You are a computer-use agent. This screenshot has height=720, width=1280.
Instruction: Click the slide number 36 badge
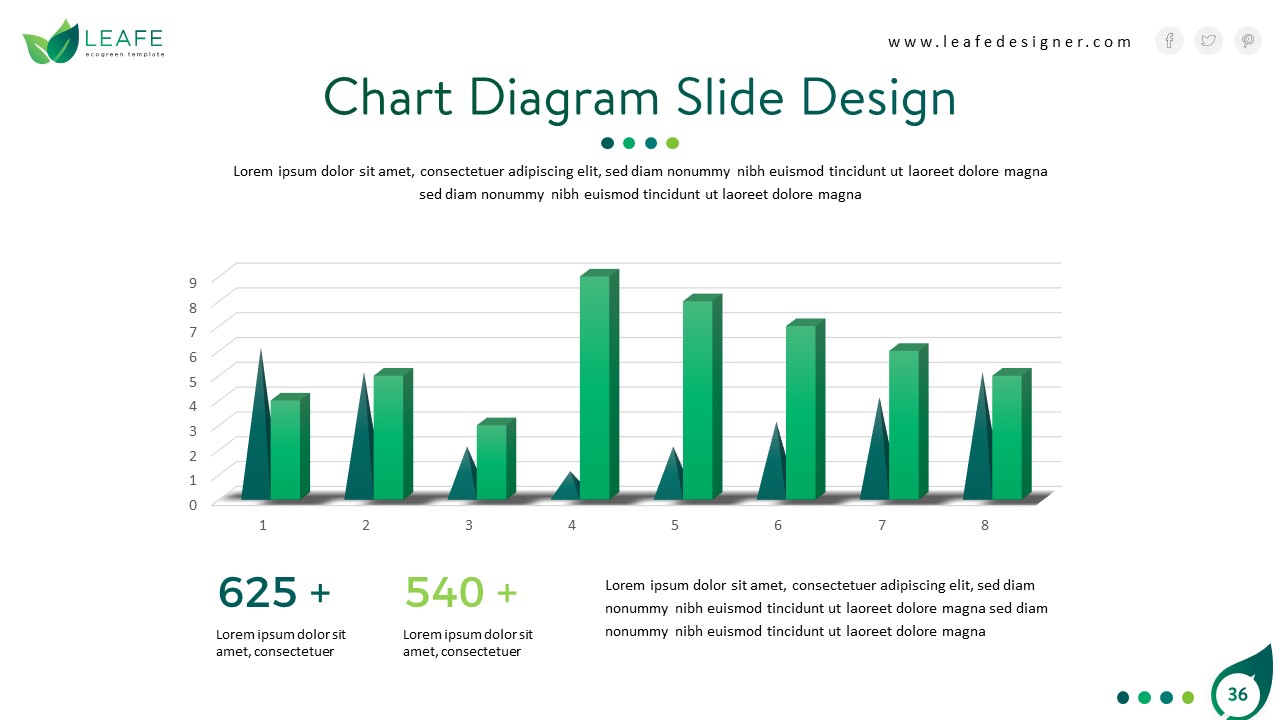(1237, 694)
